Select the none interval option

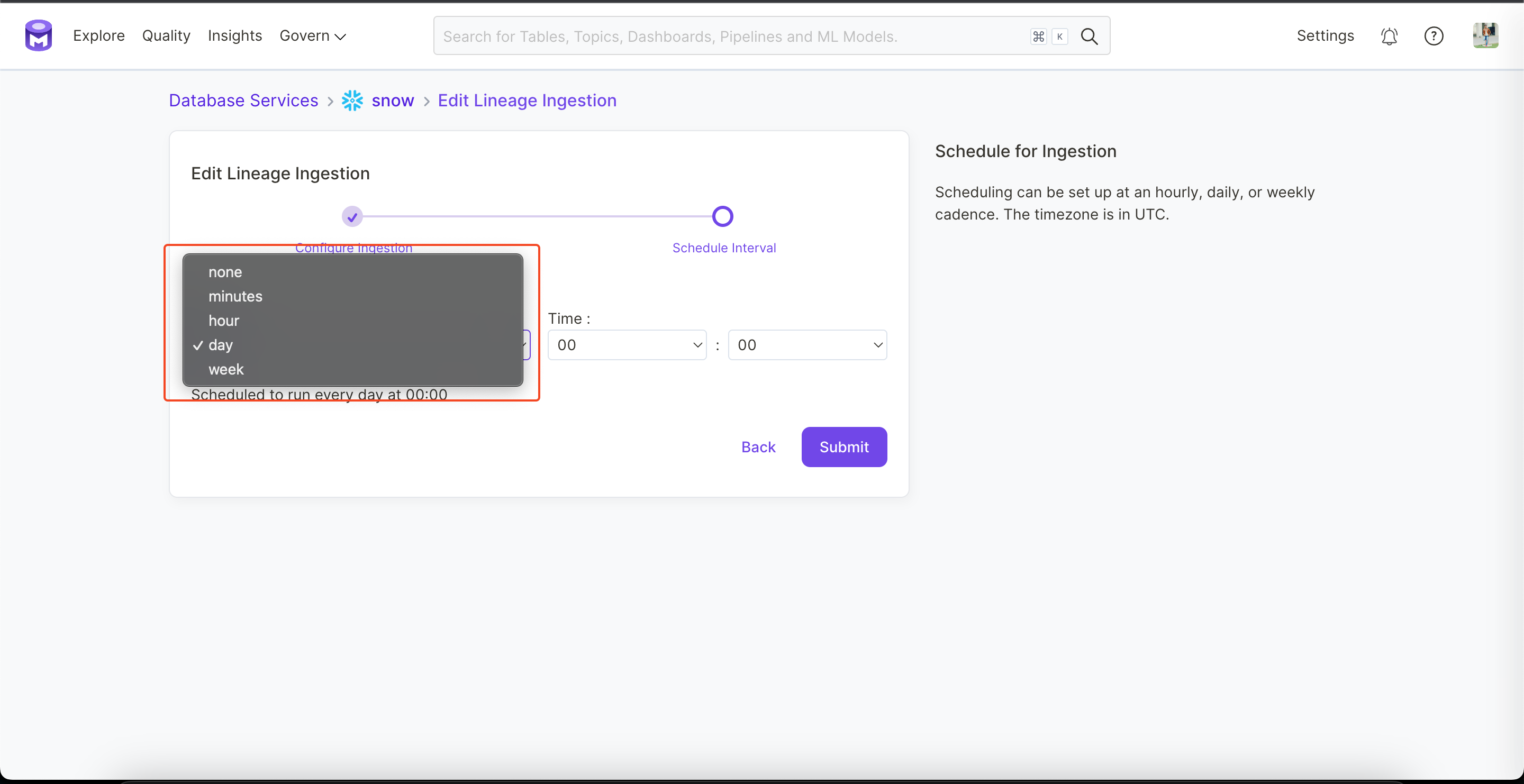point(225,272)
